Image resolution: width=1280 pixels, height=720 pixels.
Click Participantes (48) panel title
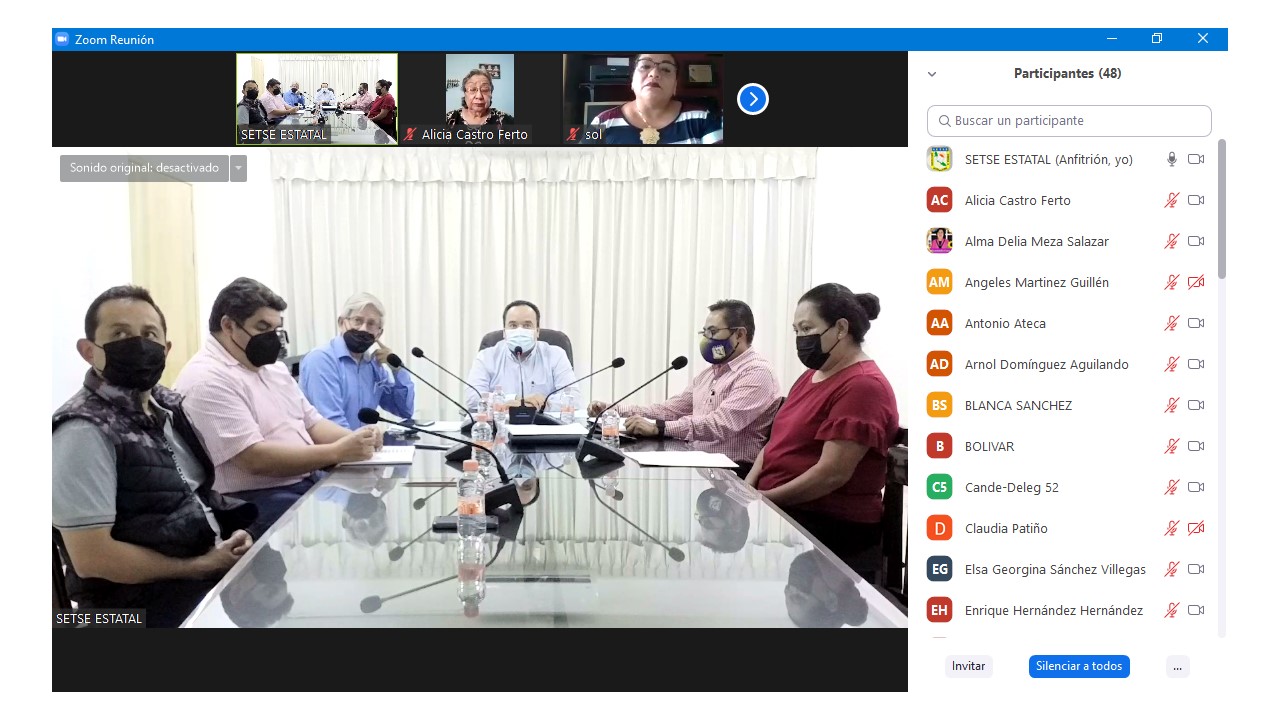point(1067,74)
